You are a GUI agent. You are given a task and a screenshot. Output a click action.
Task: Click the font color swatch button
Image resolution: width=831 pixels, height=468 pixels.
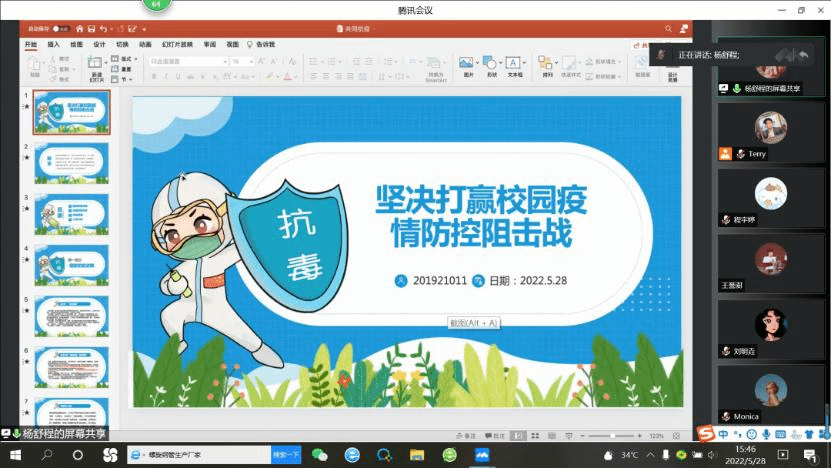[x=287, y=76]
